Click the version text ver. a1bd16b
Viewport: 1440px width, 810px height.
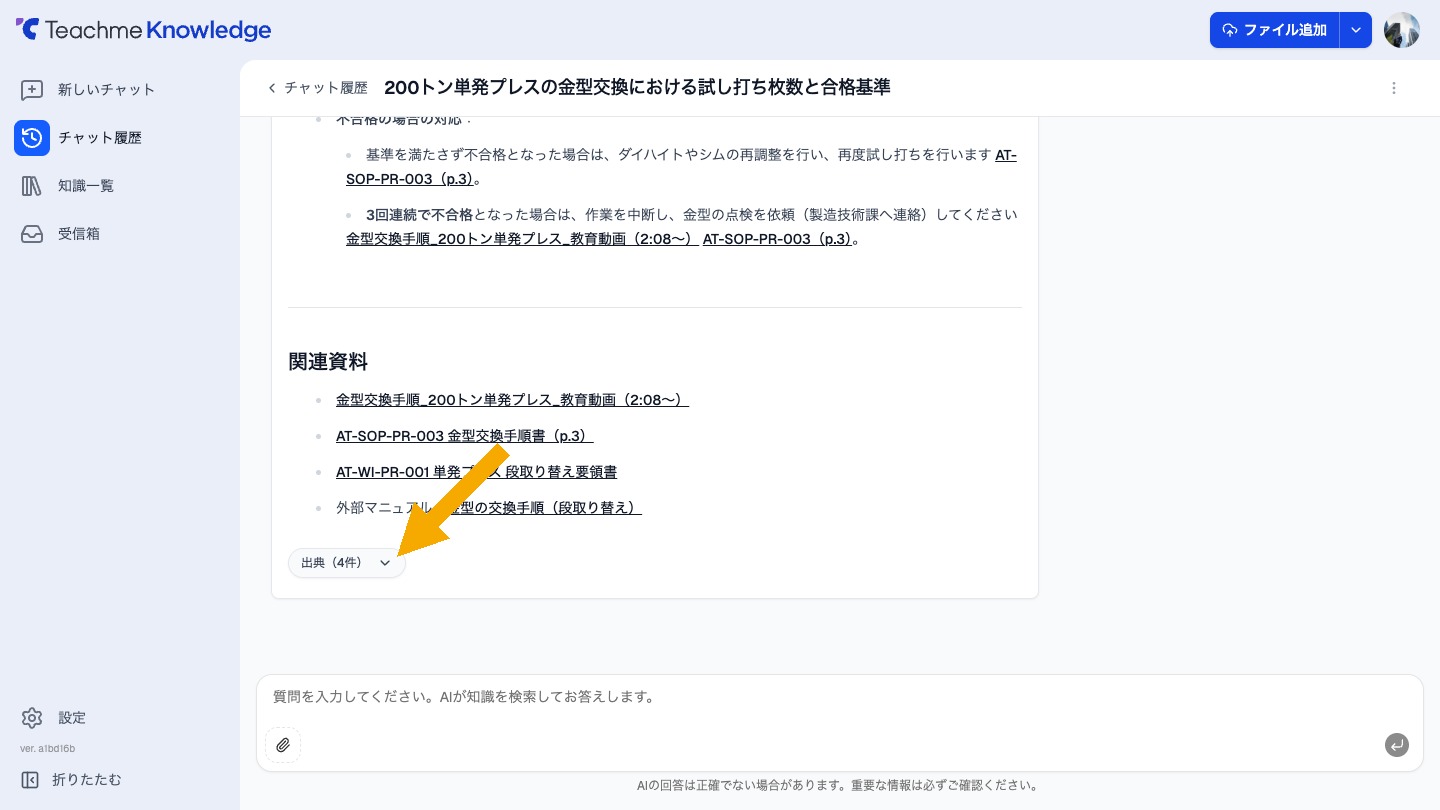(x=48, y=748)
